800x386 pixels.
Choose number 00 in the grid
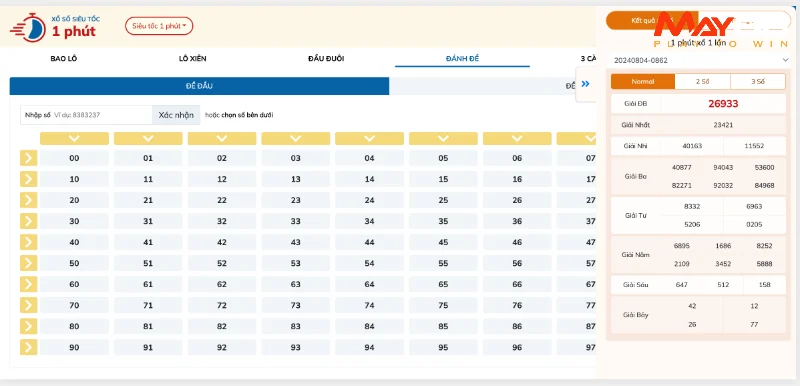pos(74,158)
